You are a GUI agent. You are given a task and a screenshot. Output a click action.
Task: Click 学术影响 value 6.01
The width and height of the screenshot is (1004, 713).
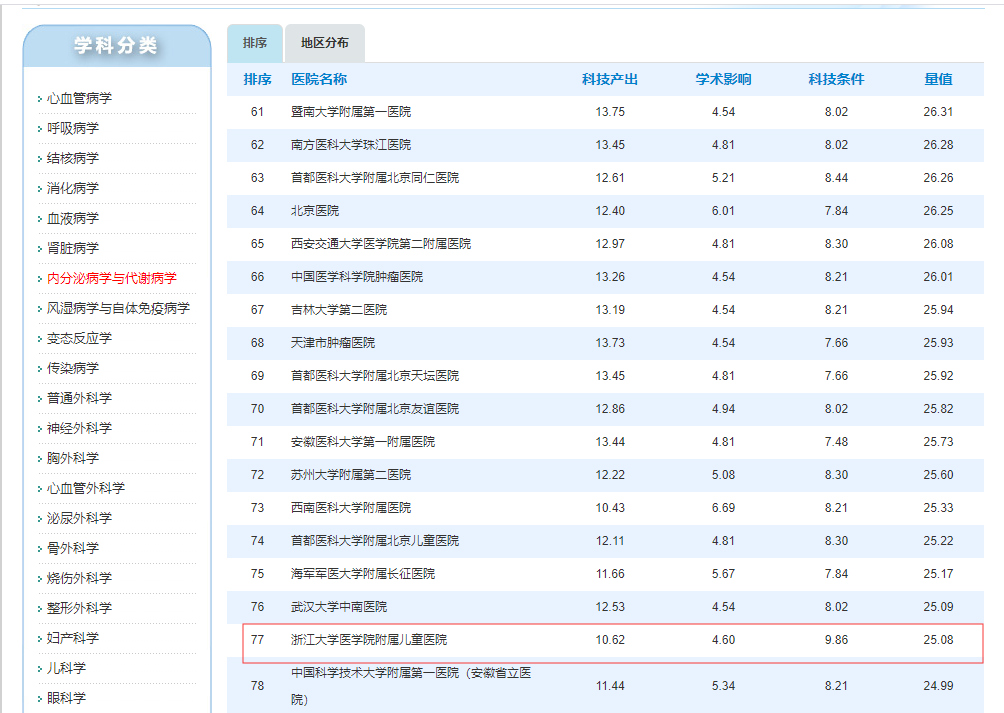(x=724, y=211)
